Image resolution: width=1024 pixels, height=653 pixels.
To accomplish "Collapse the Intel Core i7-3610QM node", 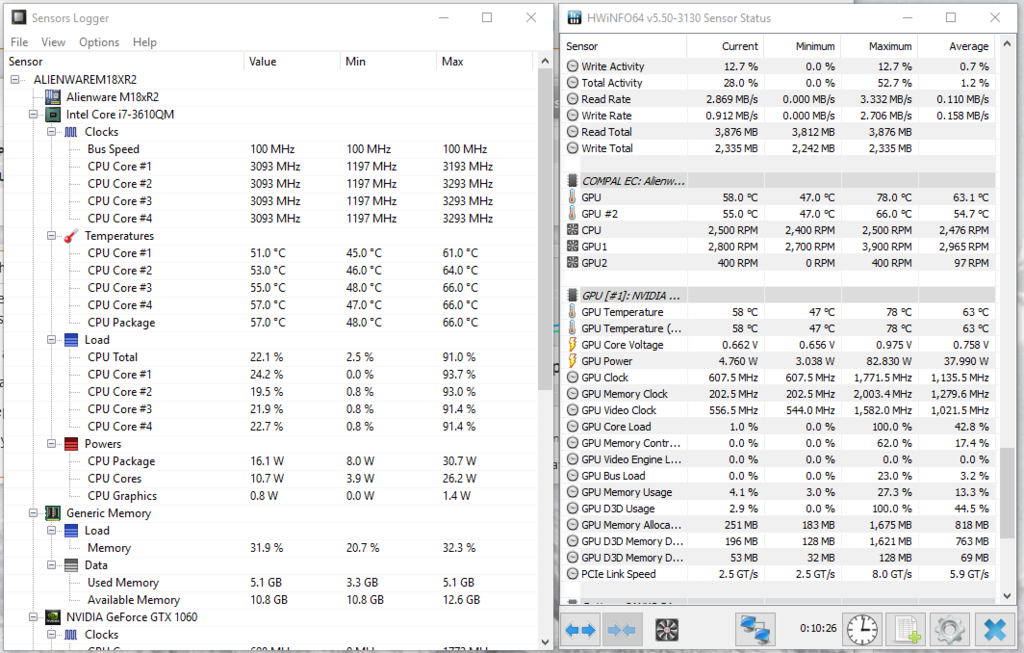I will coord(33,114).
